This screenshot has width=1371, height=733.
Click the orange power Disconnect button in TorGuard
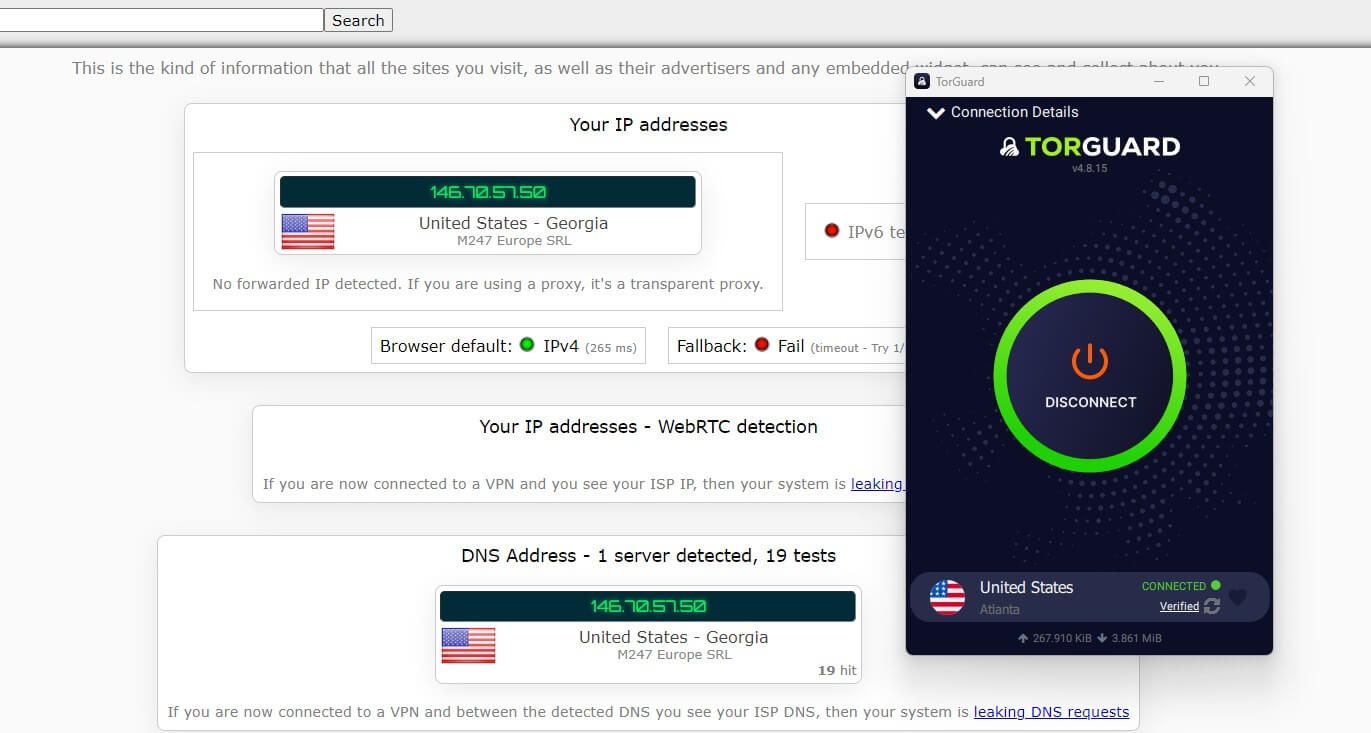coord(1090,375)
